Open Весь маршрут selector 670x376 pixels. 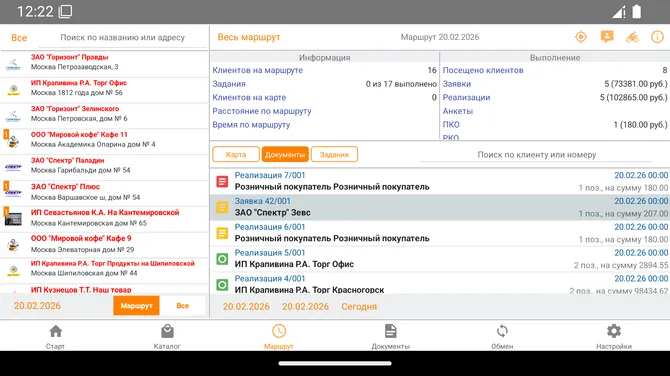click(x=249, y=37)
